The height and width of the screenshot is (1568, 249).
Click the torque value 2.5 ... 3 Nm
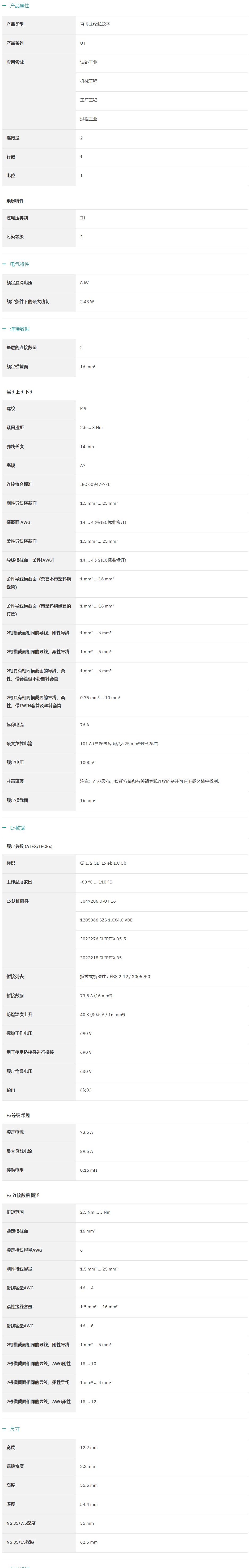91,427
